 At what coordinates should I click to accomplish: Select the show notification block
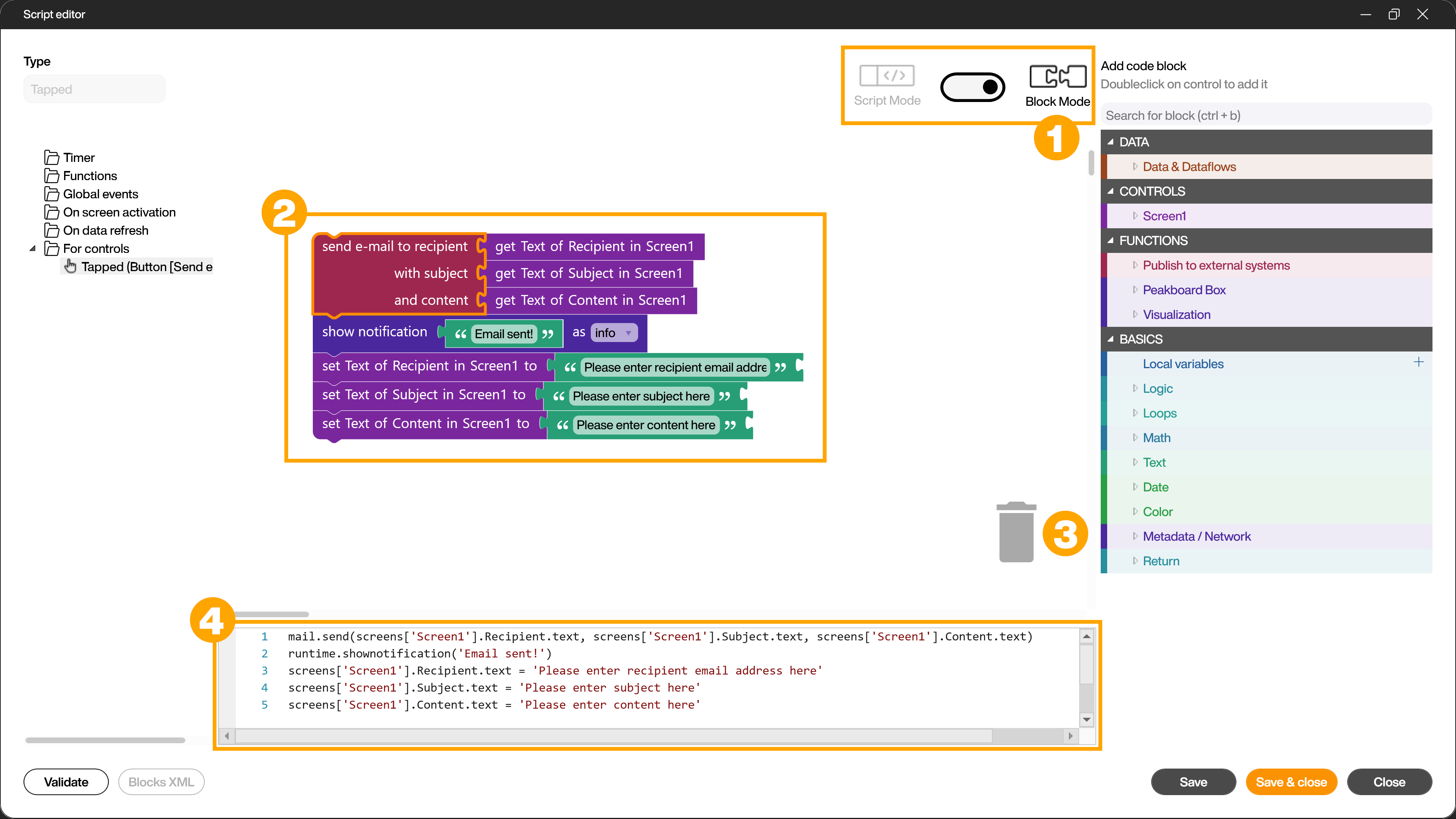[374, 332]
